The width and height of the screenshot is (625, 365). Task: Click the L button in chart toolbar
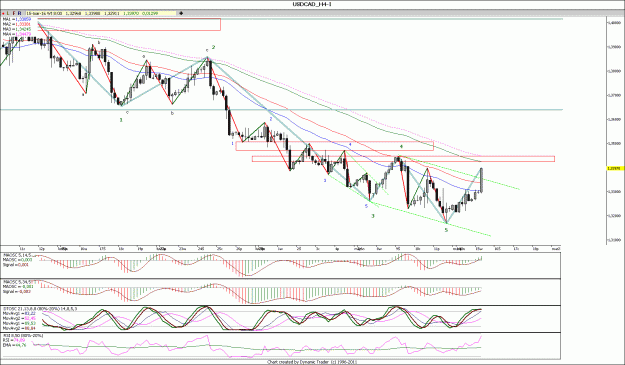(x=8, y=13)
